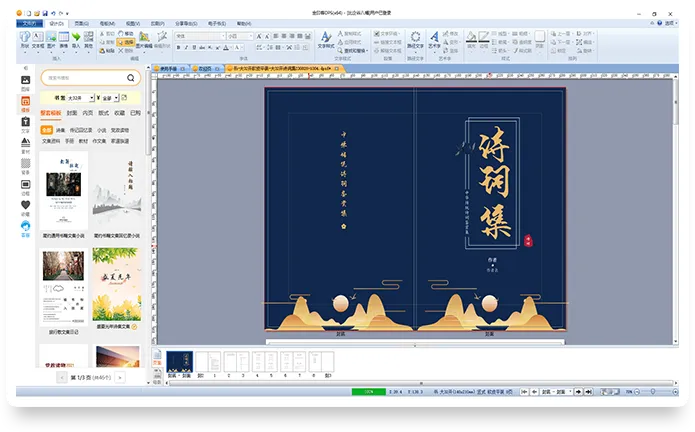Screen dimensions: 695x432
Task: Click the search magnifier in template panel
Action: click(x=132, y=77)
